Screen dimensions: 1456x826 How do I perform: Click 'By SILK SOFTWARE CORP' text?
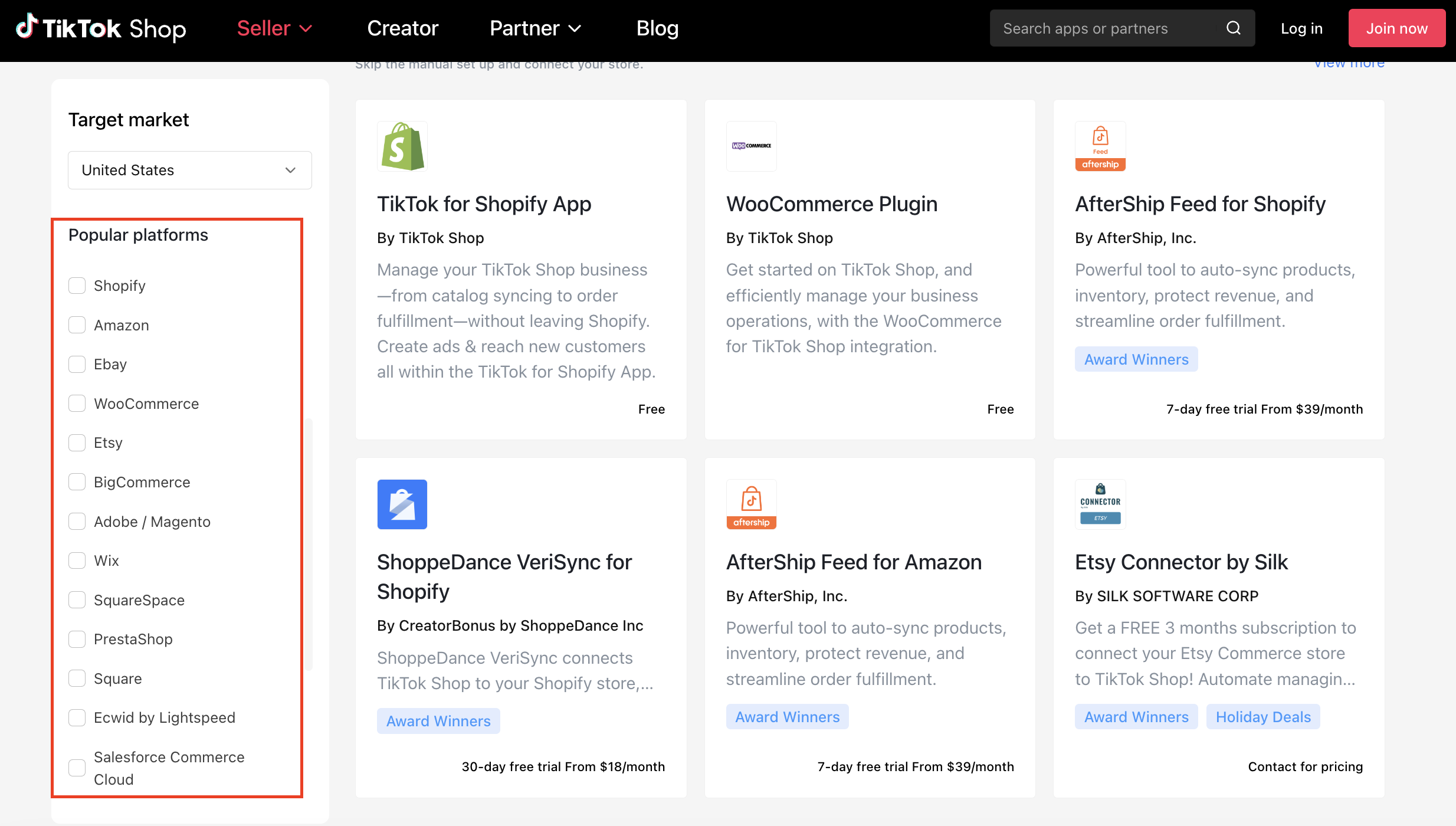coord(1166,596)
